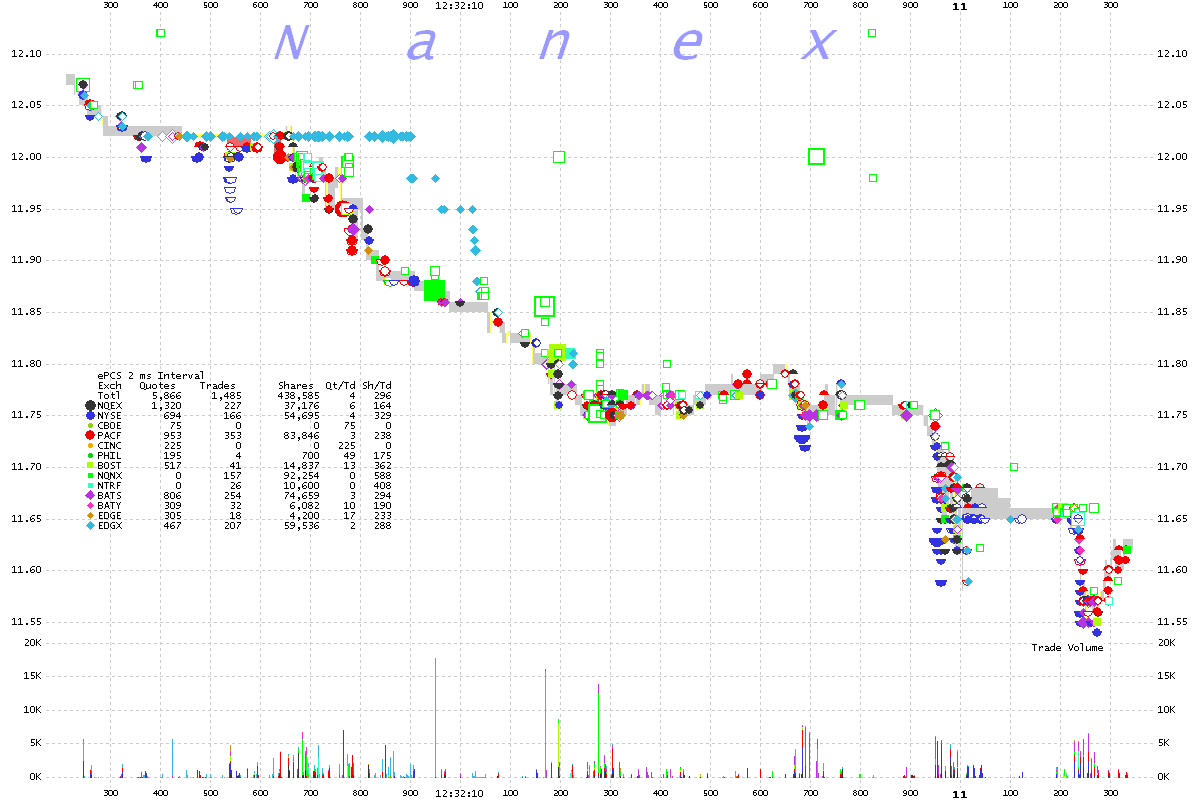The image size is (1200, 800).
Task: Click the '12:32:10' time label on bottom axis
Action: [x=460, y=793]
